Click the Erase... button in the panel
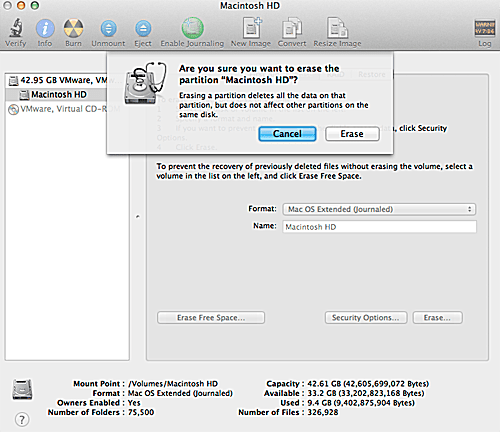The image size is (500, 432). coord(437,318)
